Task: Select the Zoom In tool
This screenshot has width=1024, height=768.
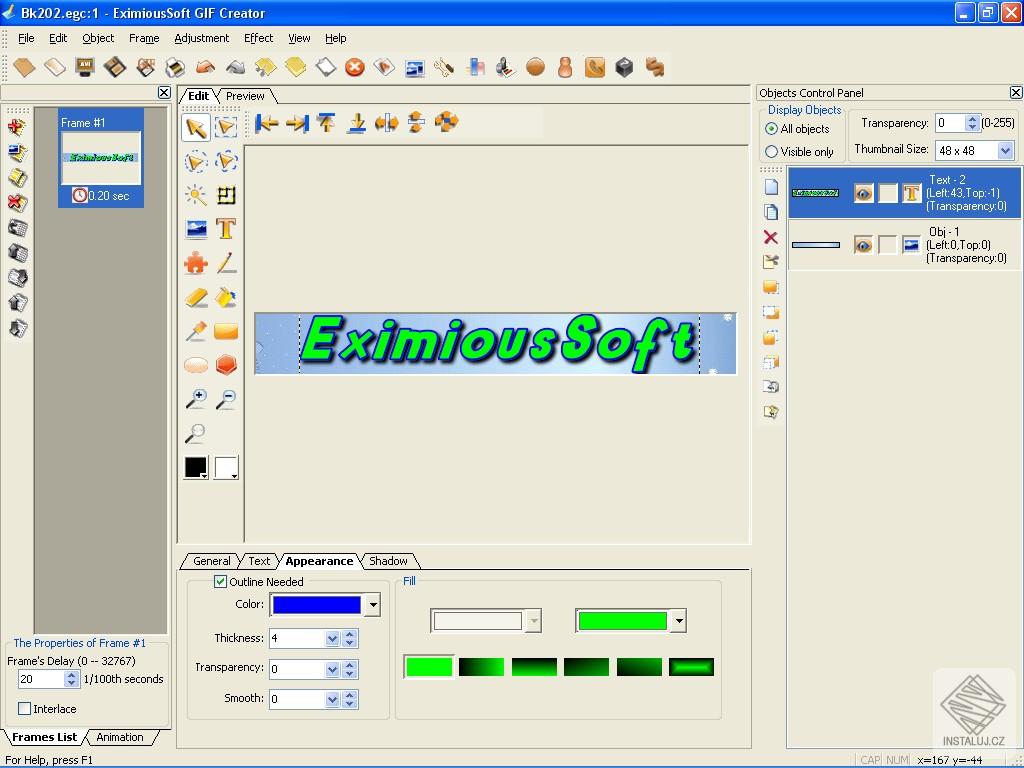Action: tap(196, 399)
